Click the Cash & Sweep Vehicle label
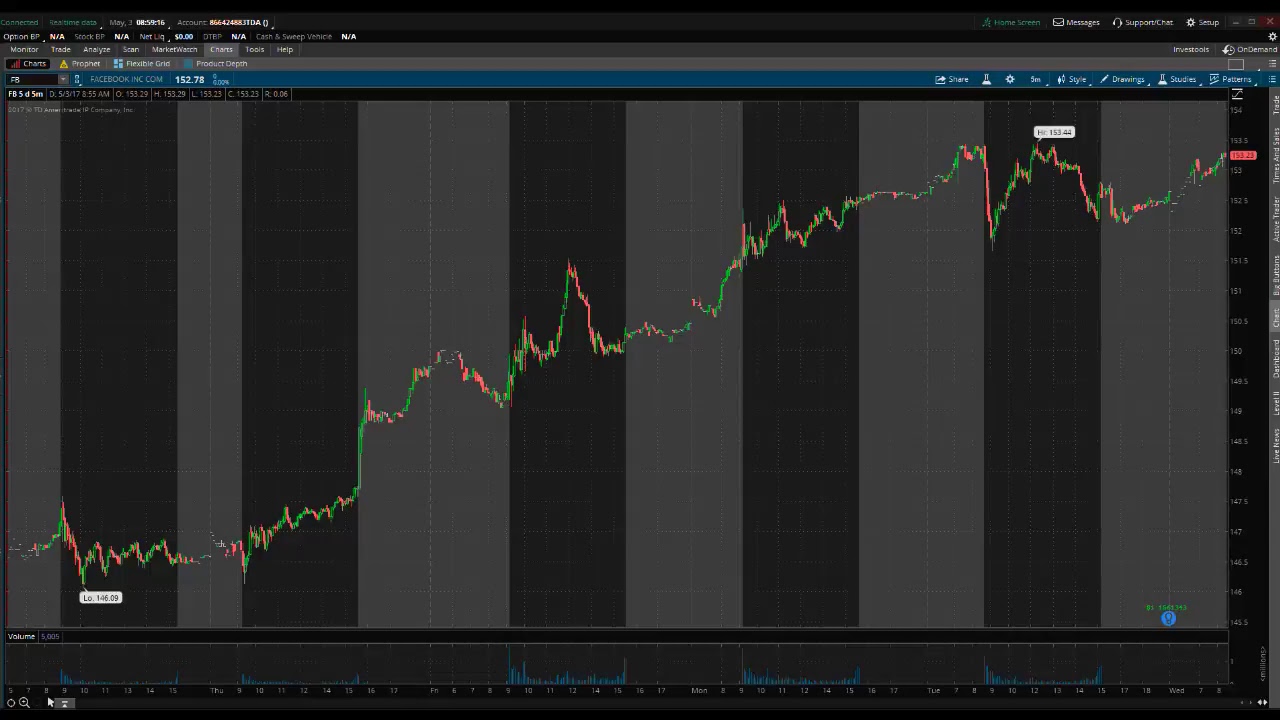 click(293, 36)
